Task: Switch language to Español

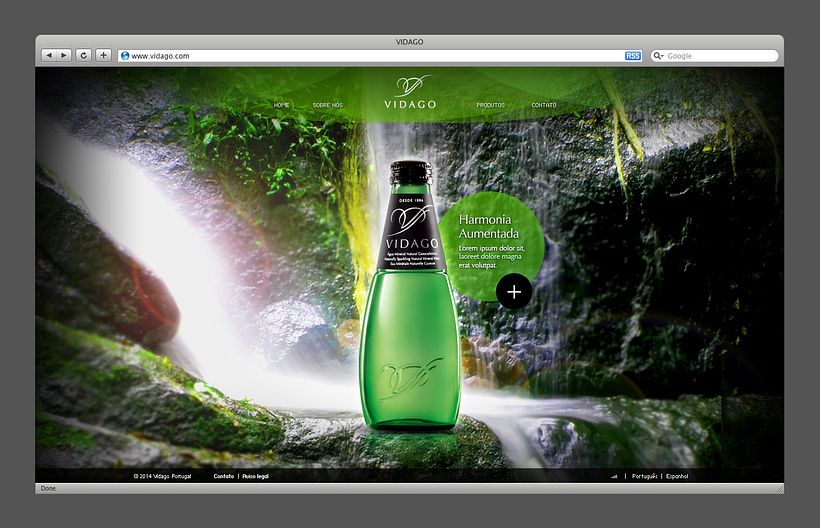Action: (x=677, y=476)
